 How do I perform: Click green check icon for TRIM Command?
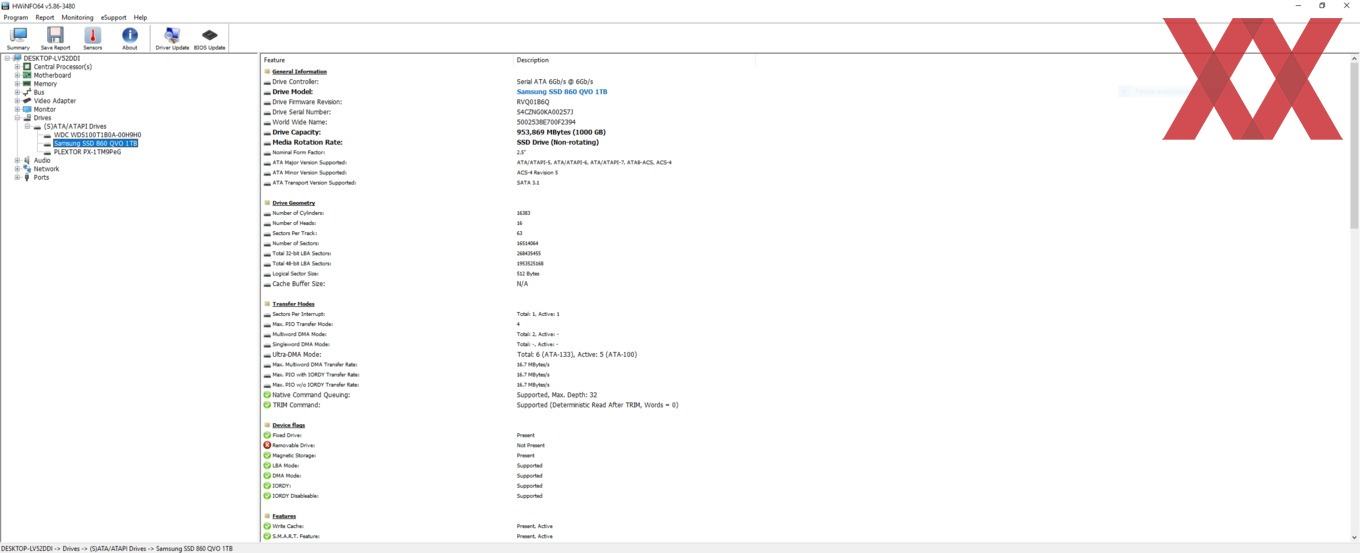267,405
